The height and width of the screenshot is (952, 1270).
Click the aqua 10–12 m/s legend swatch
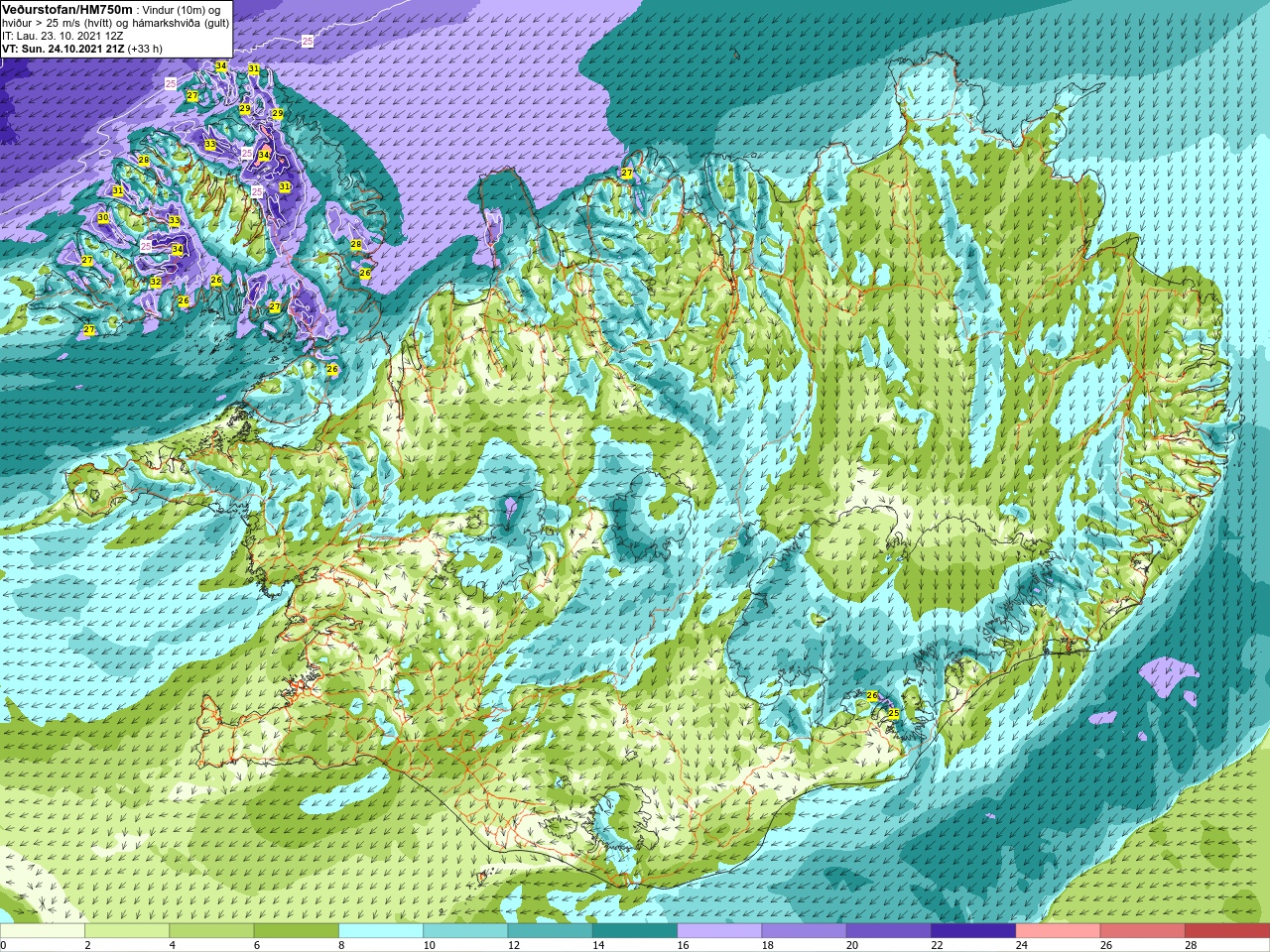(x=465, y=931)
